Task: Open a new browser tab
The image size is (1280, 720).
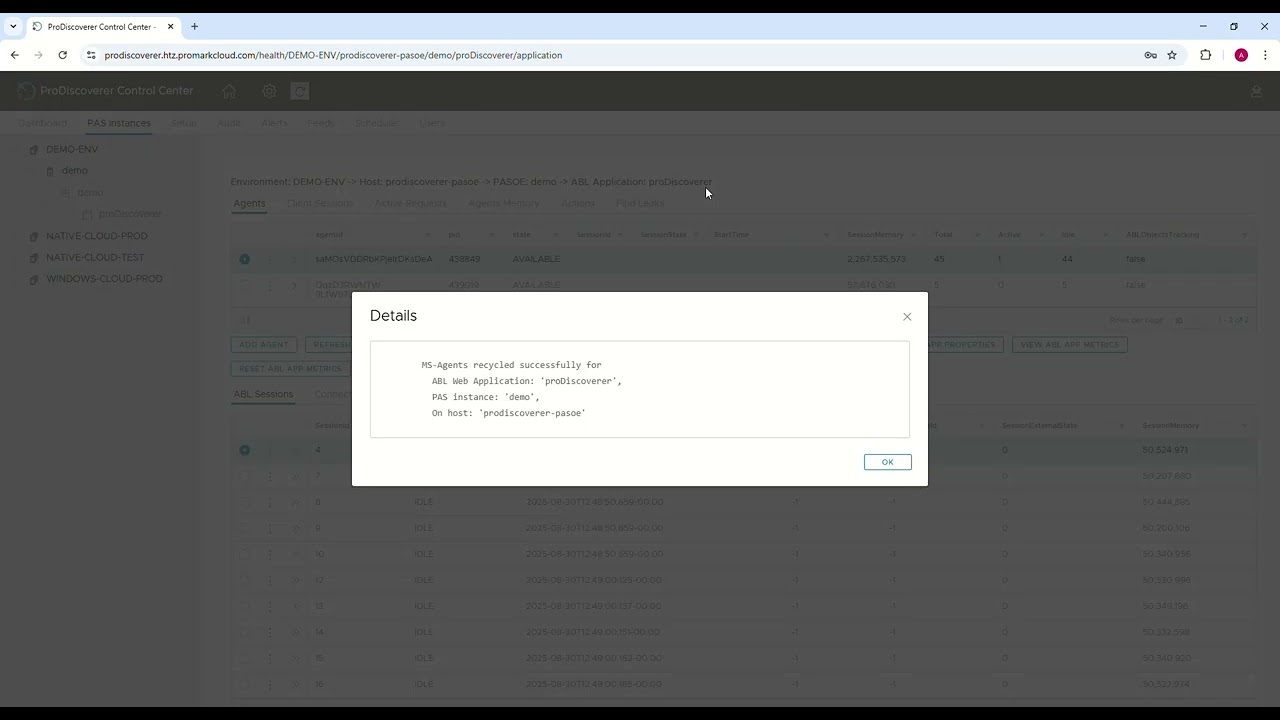Action: pos(194,26)
